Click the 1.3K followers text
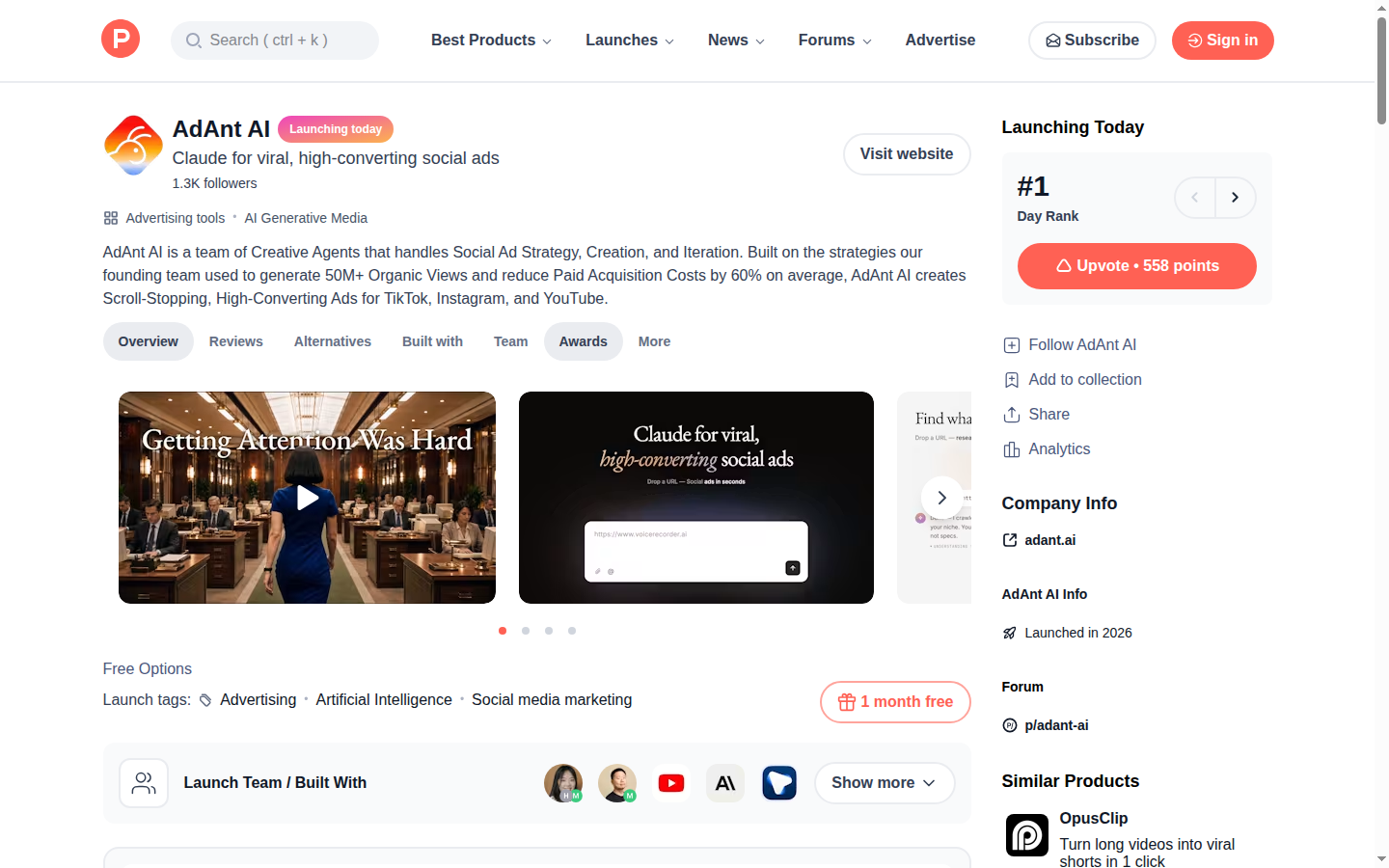The image size is (1389, 868). (x=215, y=183)
